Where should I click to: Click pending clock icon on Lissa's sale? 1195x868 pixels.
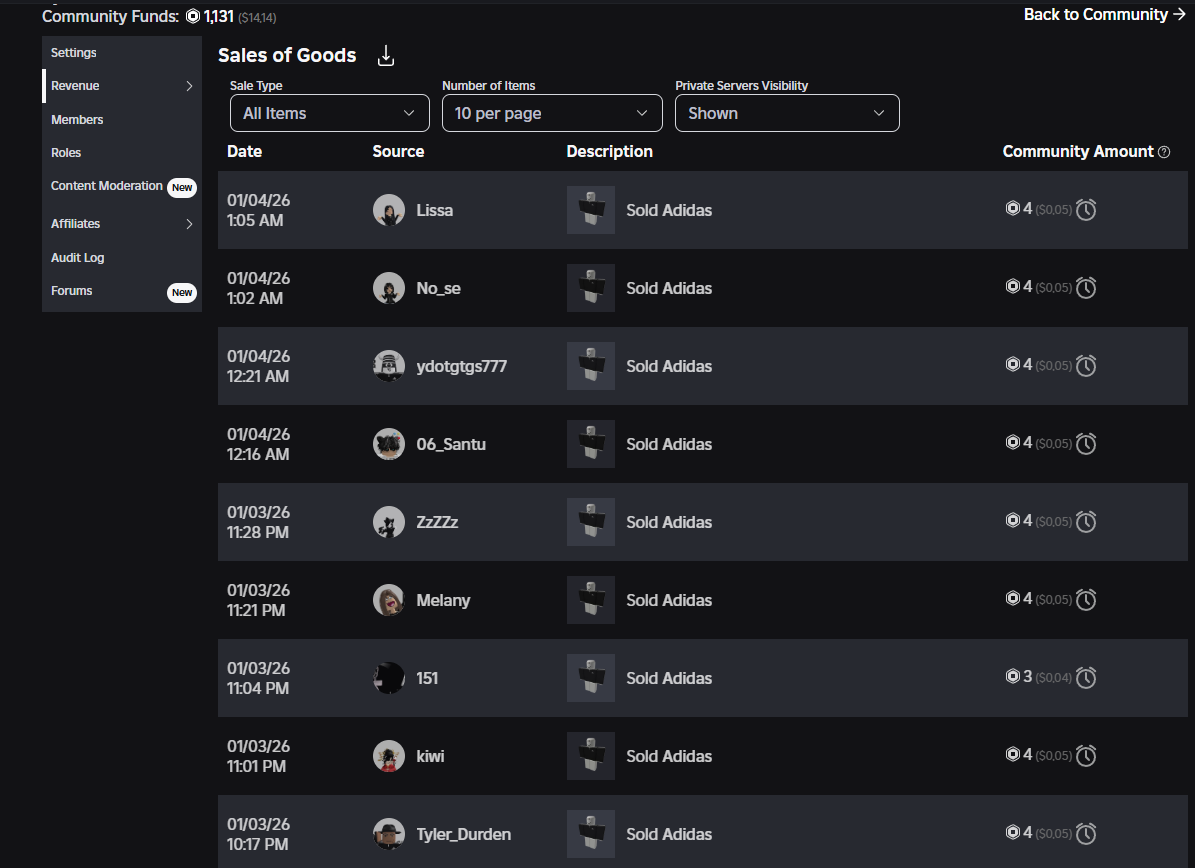[1086, 210]
